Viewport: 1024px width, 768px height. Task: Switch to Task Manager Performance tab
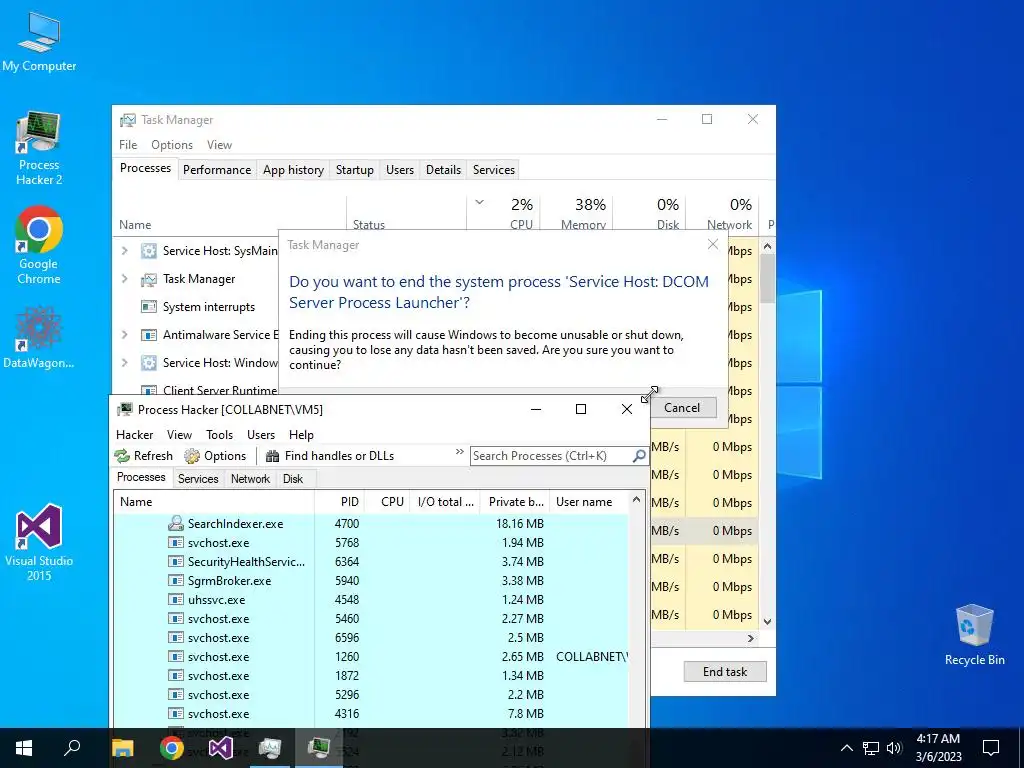point(217,170)
